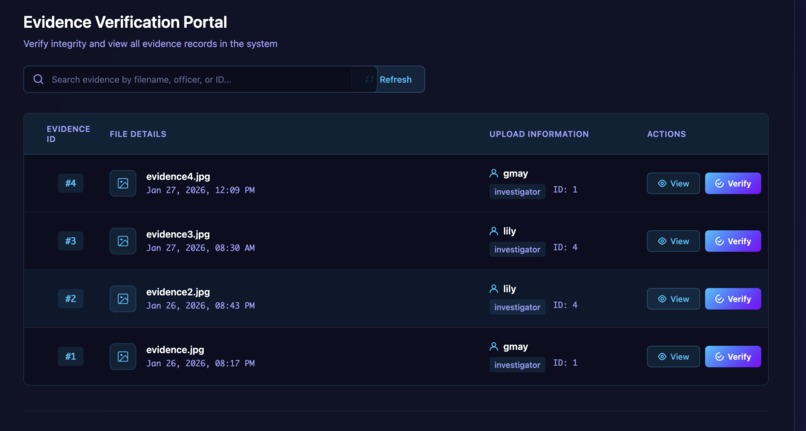Verify evidence #1 integrity
The width and height of the screenshot is (806, 431).
[x=733, y=356]
